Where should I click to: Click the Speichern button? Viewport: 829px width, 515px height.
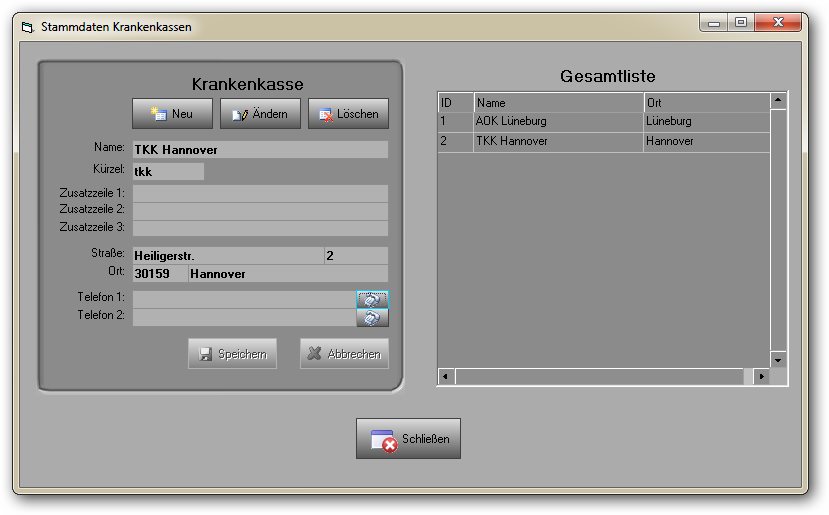[x=233, y=354]
